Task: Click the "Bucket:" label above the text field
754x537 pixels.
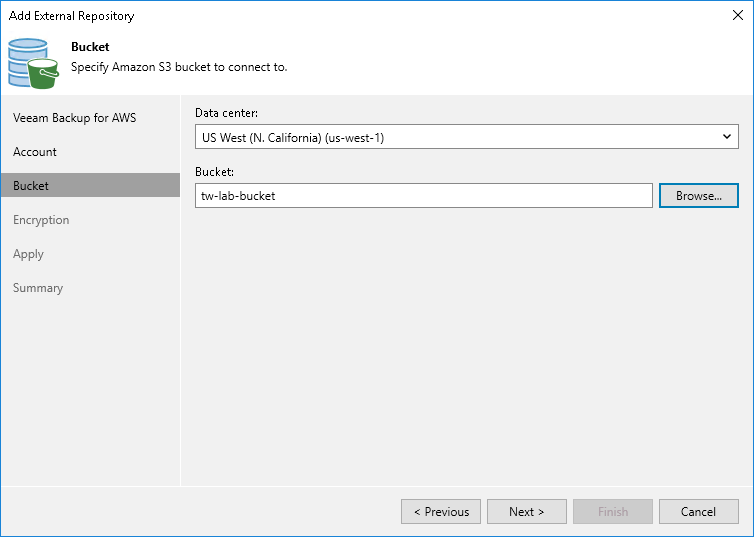Action: point(213,172)
